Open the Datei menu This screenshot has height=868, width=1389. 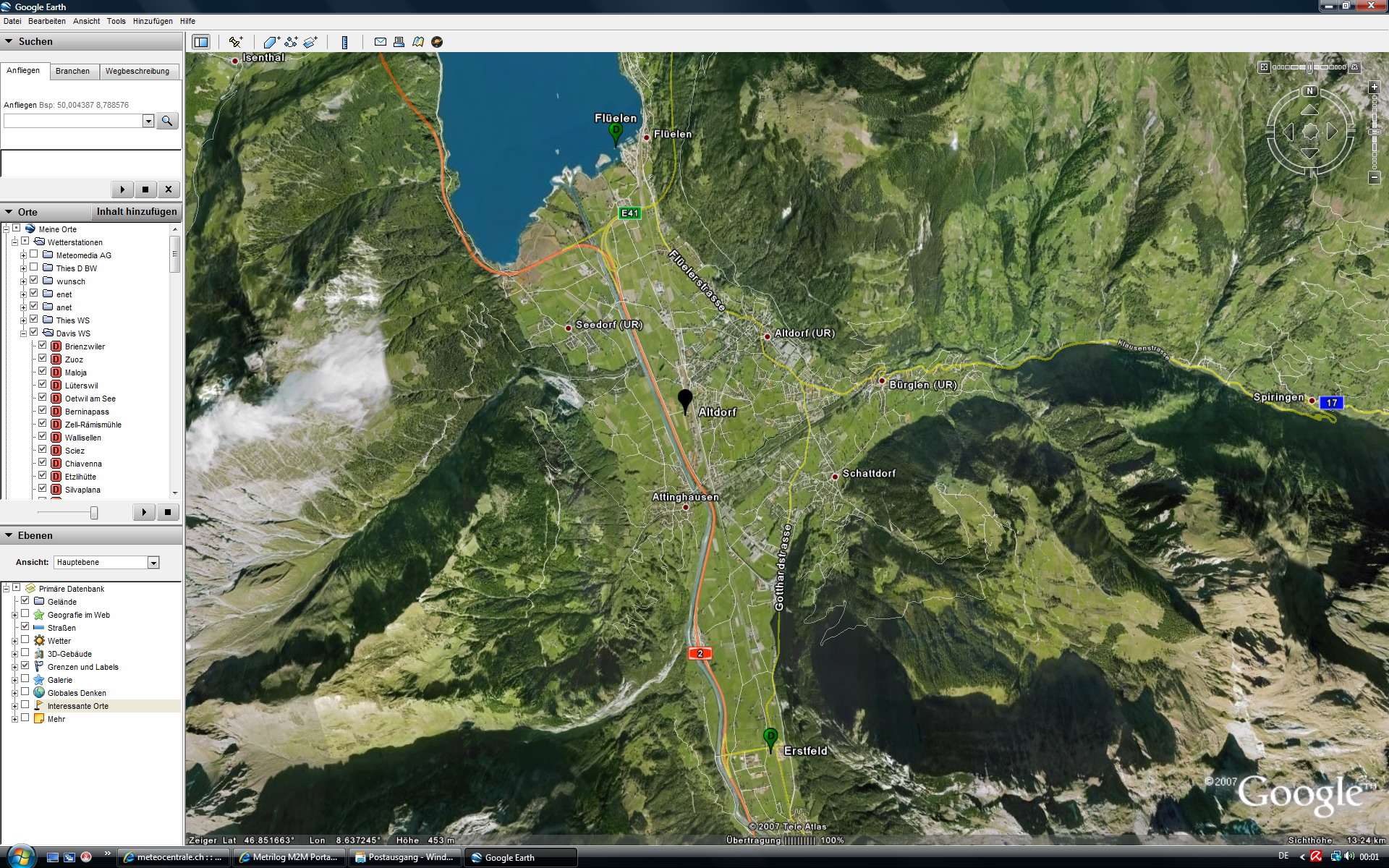[12, 21]
